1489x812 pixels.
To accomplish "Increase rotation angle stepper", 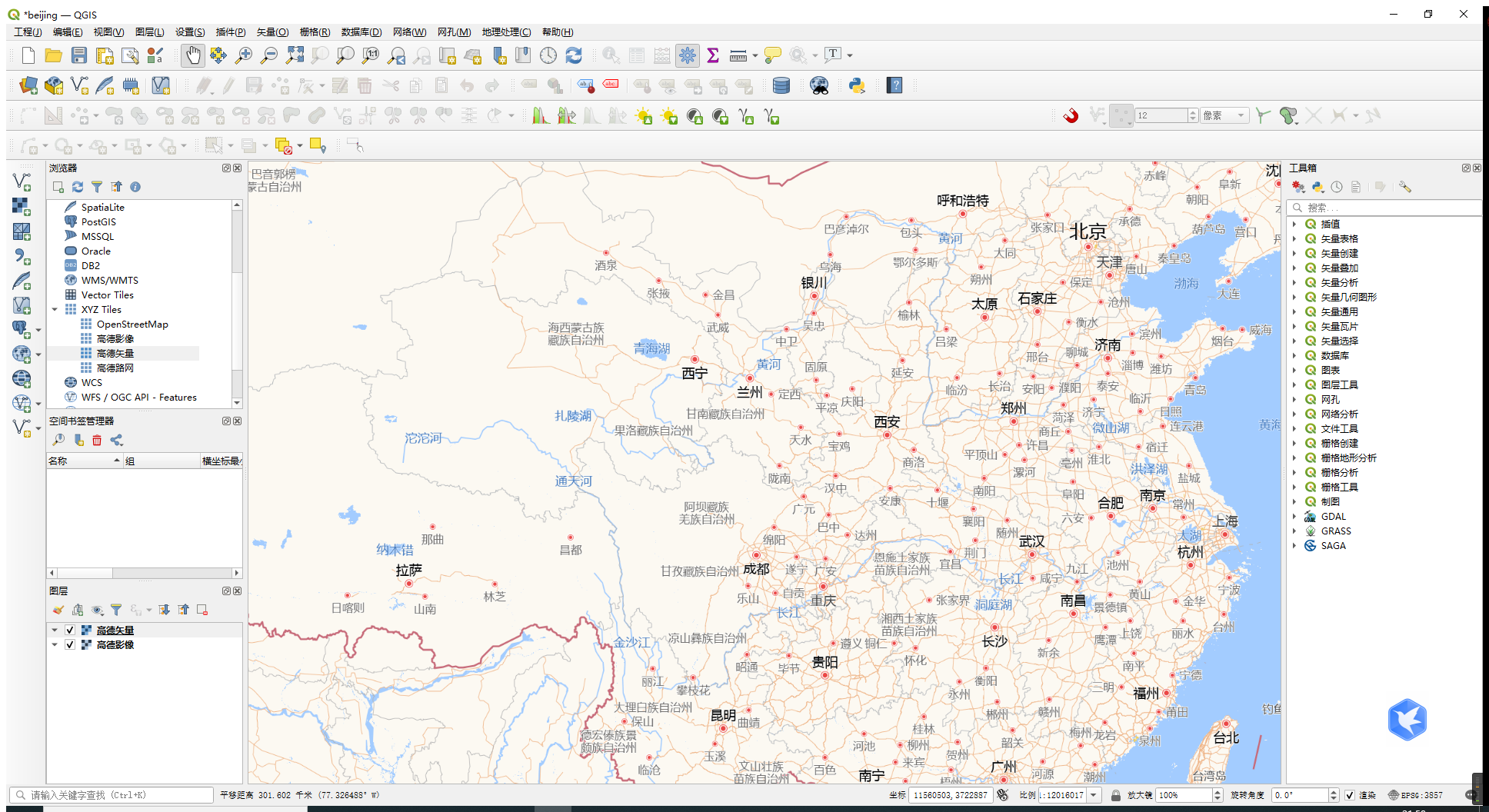I will point(1334,792).
